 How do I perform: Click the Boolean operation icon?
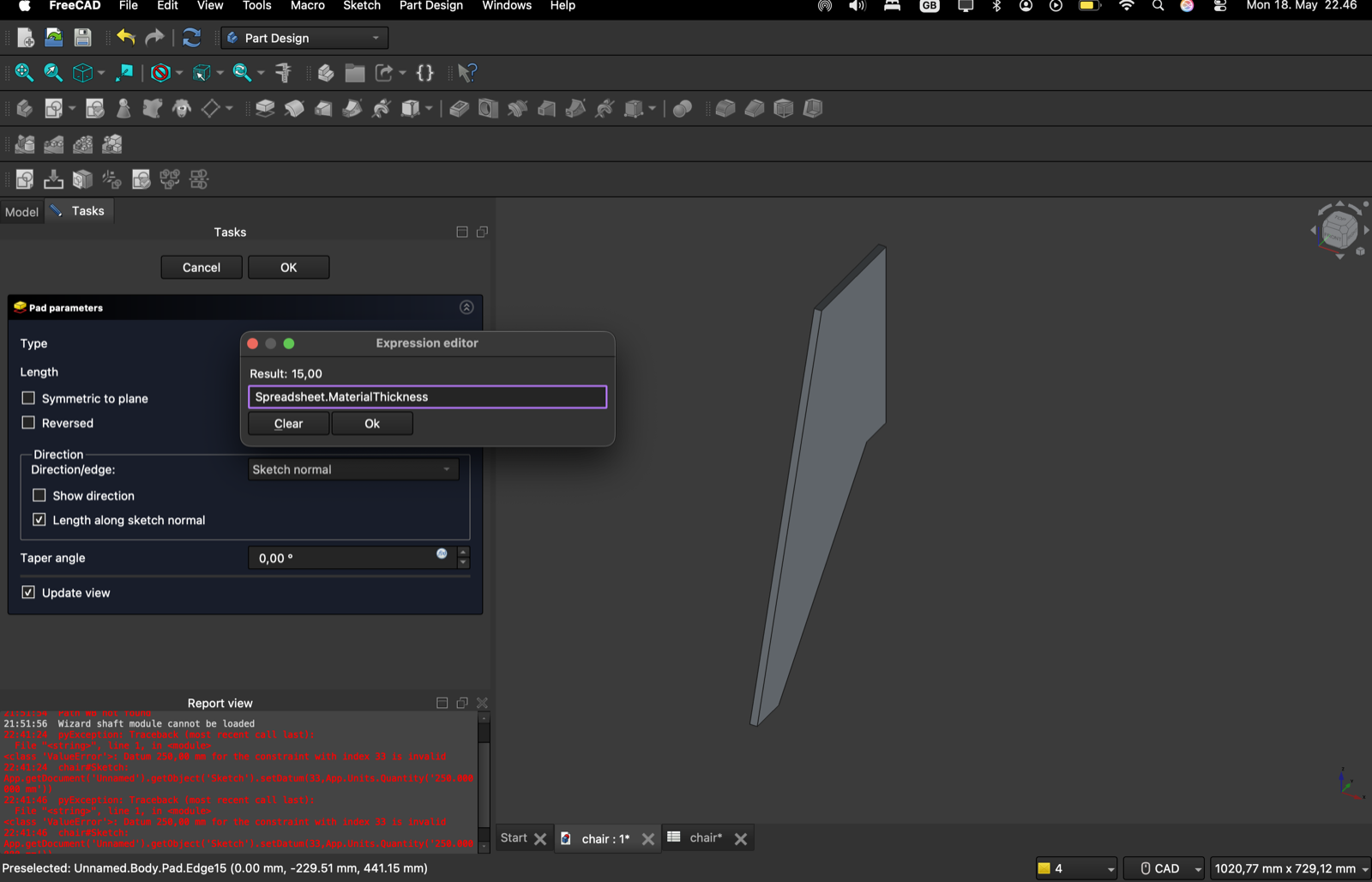tap(683, 108)
